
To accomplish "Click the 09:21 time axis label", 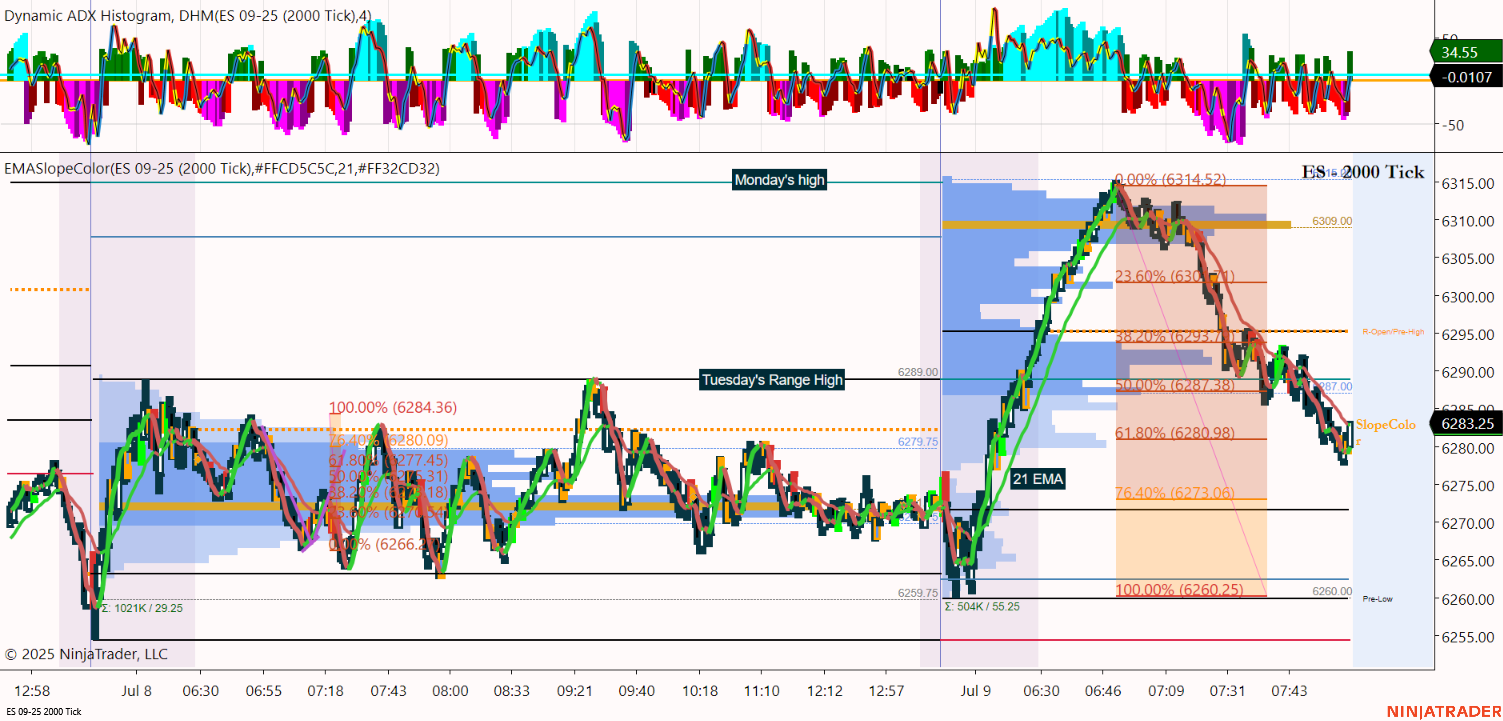I will [x=574, y=691].
